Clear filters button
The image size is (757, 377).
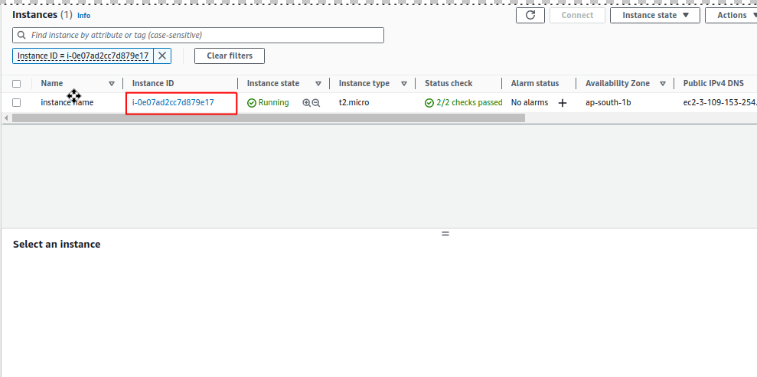[229, 56]
